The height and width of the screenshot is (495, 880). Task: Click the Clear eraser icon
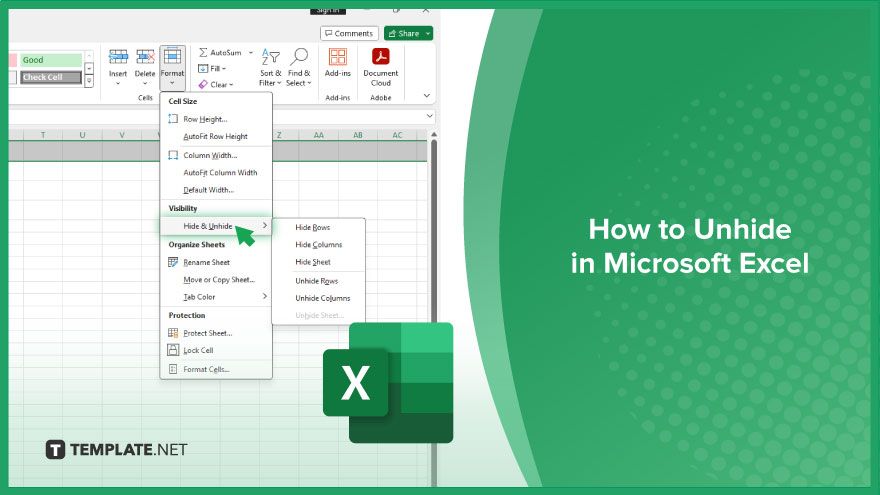(x=203, y=84)
